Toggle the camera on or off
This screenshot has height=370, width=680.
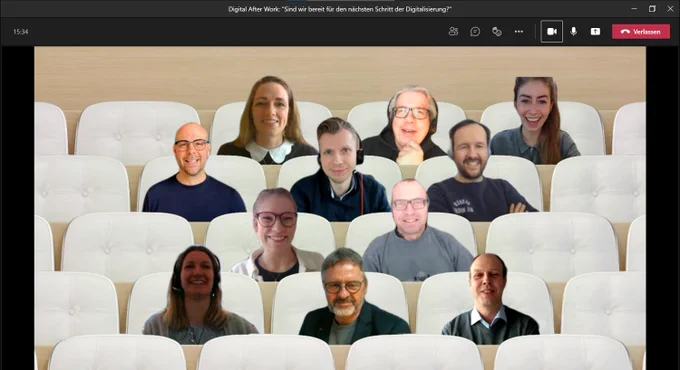tap(552, 31)
